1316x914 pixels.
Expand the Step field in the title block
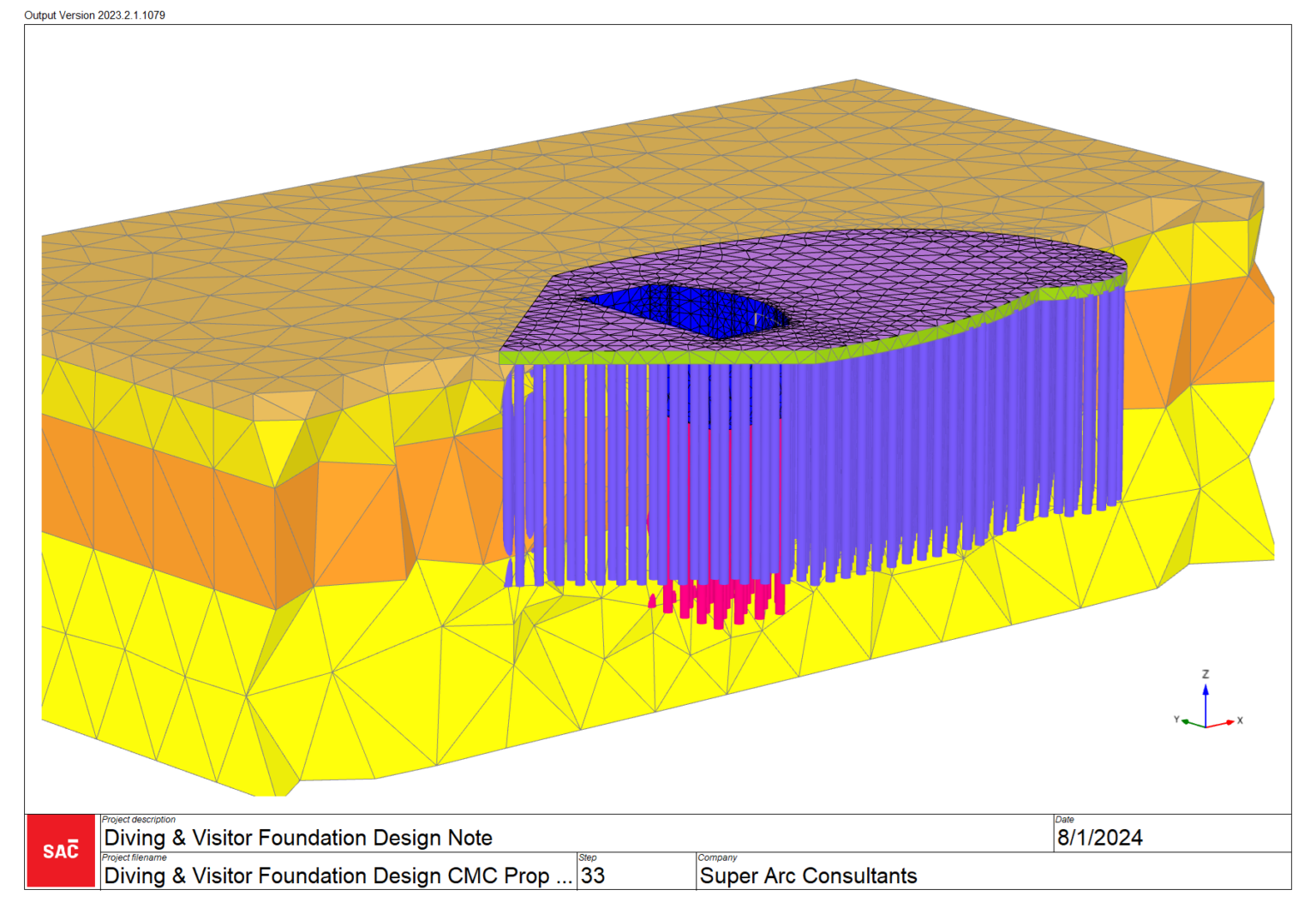(588, 857)
